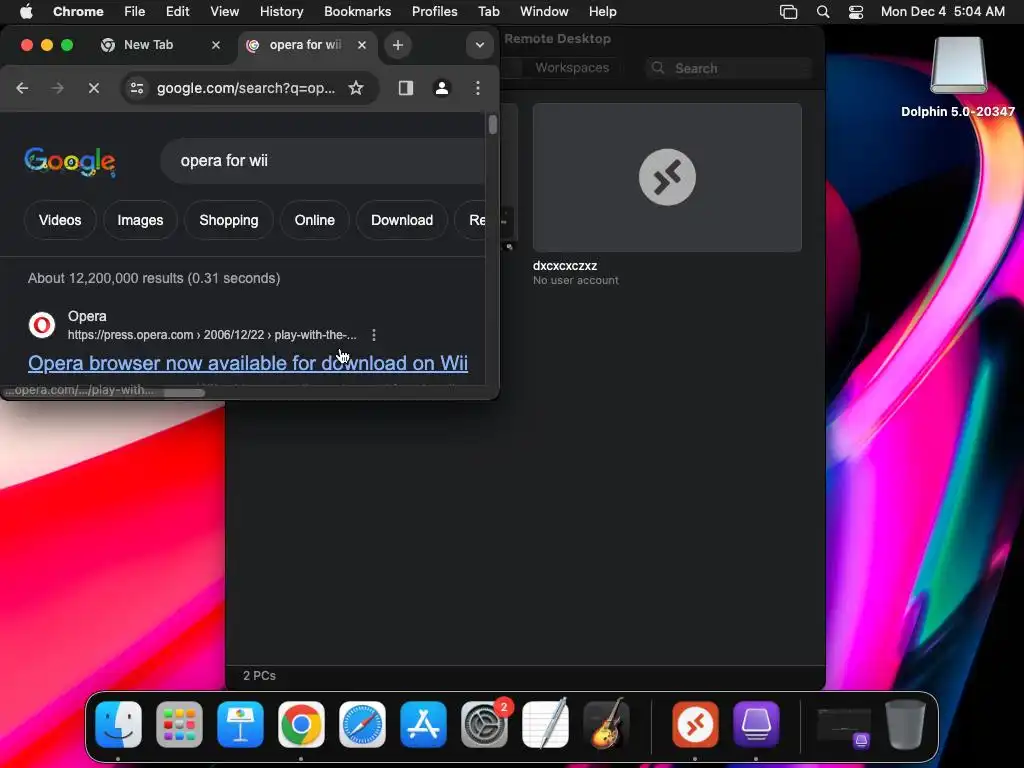The image size is (1024, 768).
Task: Click the 'dxcxcxczxz' PC name label
Action: pyautogui.click(x=565, y=266)
